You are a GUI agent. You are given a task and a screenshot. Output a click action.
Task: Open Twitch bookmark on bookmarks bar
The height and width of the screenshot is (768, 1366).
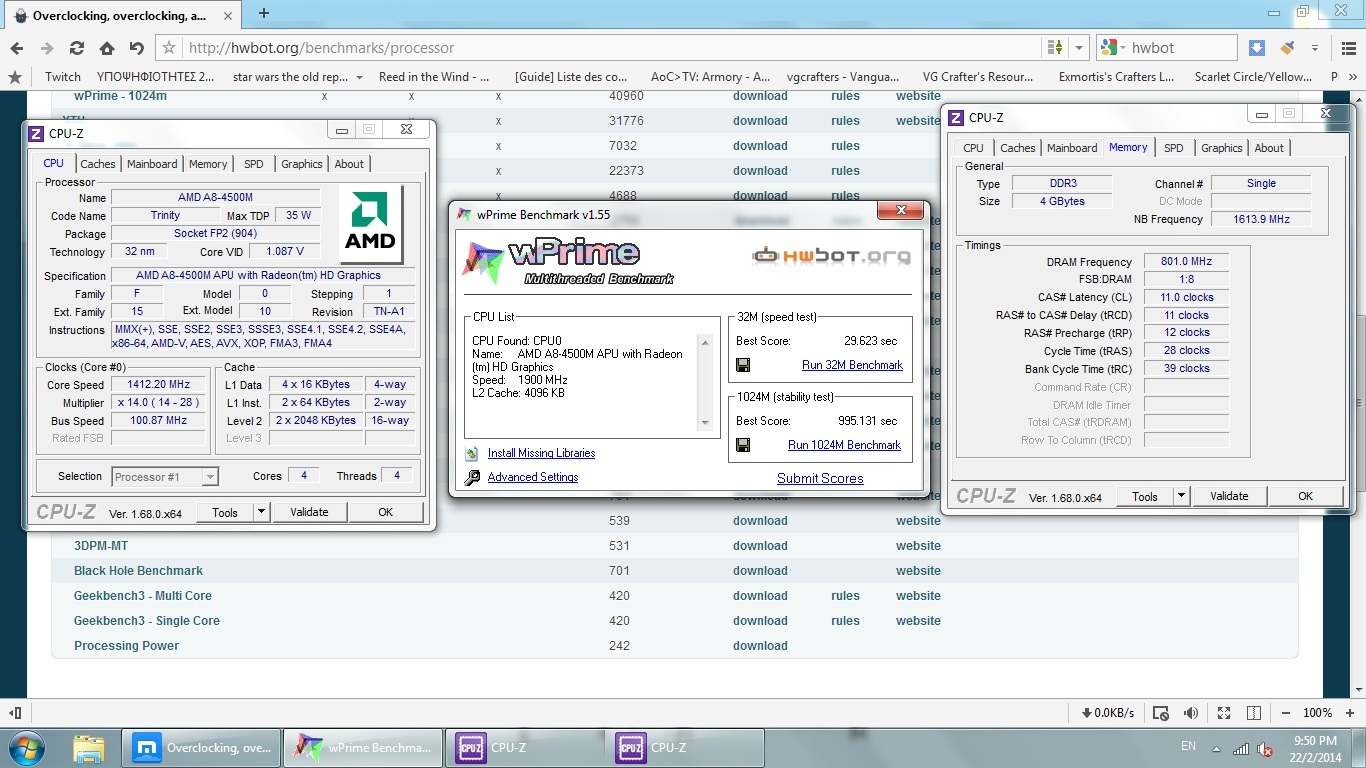[63, 77]
